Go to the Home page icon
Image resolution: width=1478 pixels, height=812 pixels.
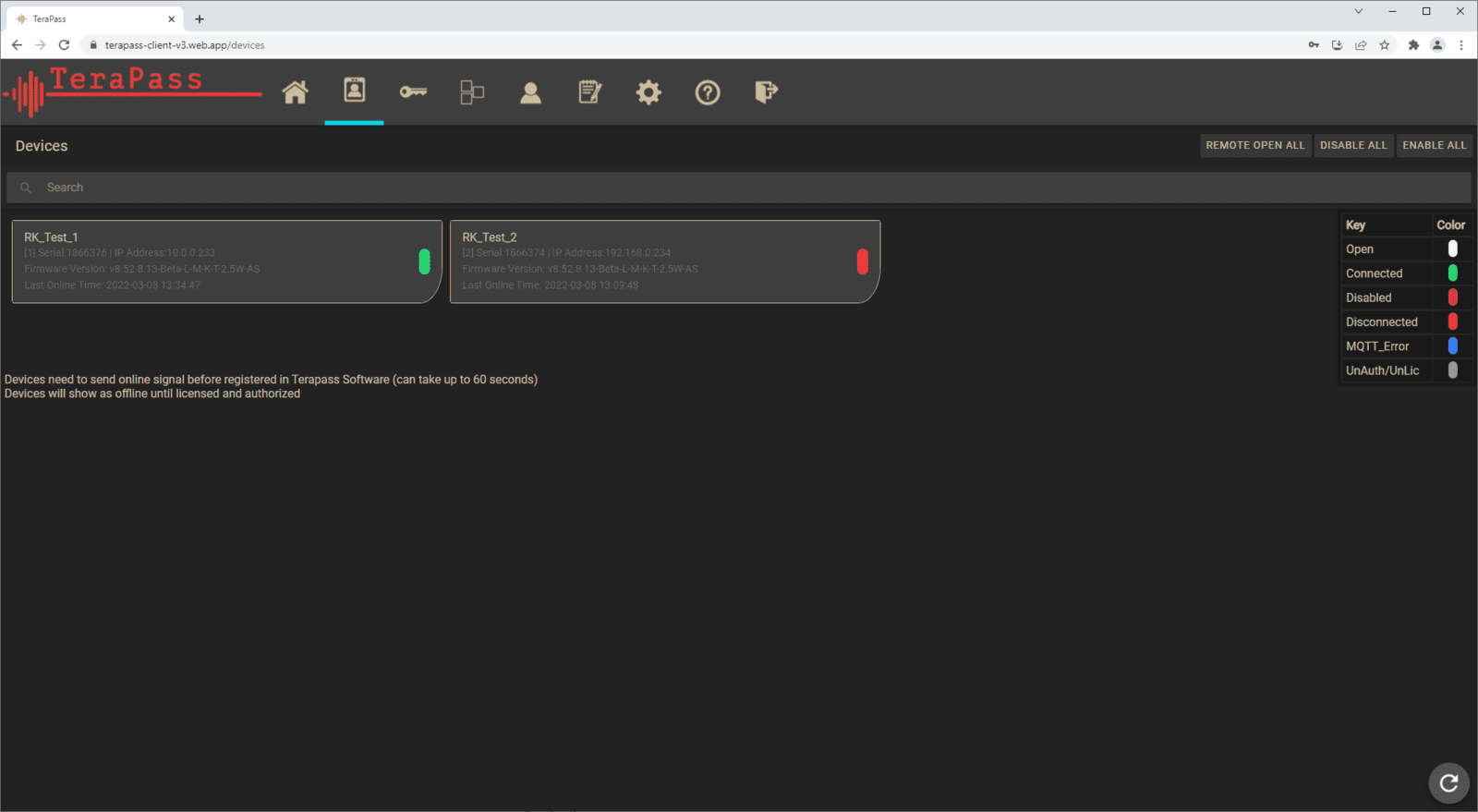(x=295, y=92)
